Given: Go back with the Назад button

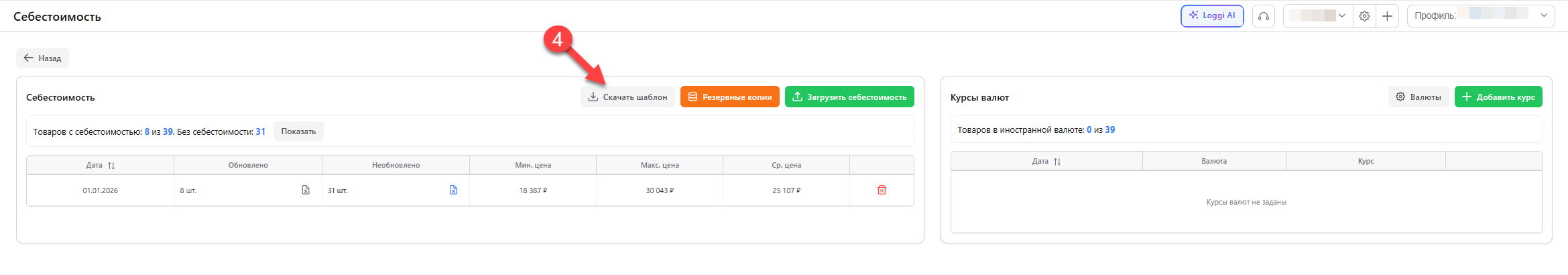Looking at the screenshot, I should [x=42, y=58].
